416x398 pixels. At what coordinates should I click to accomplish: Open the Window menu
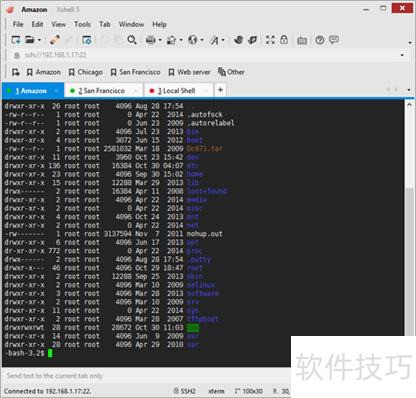tap(131, 24)
